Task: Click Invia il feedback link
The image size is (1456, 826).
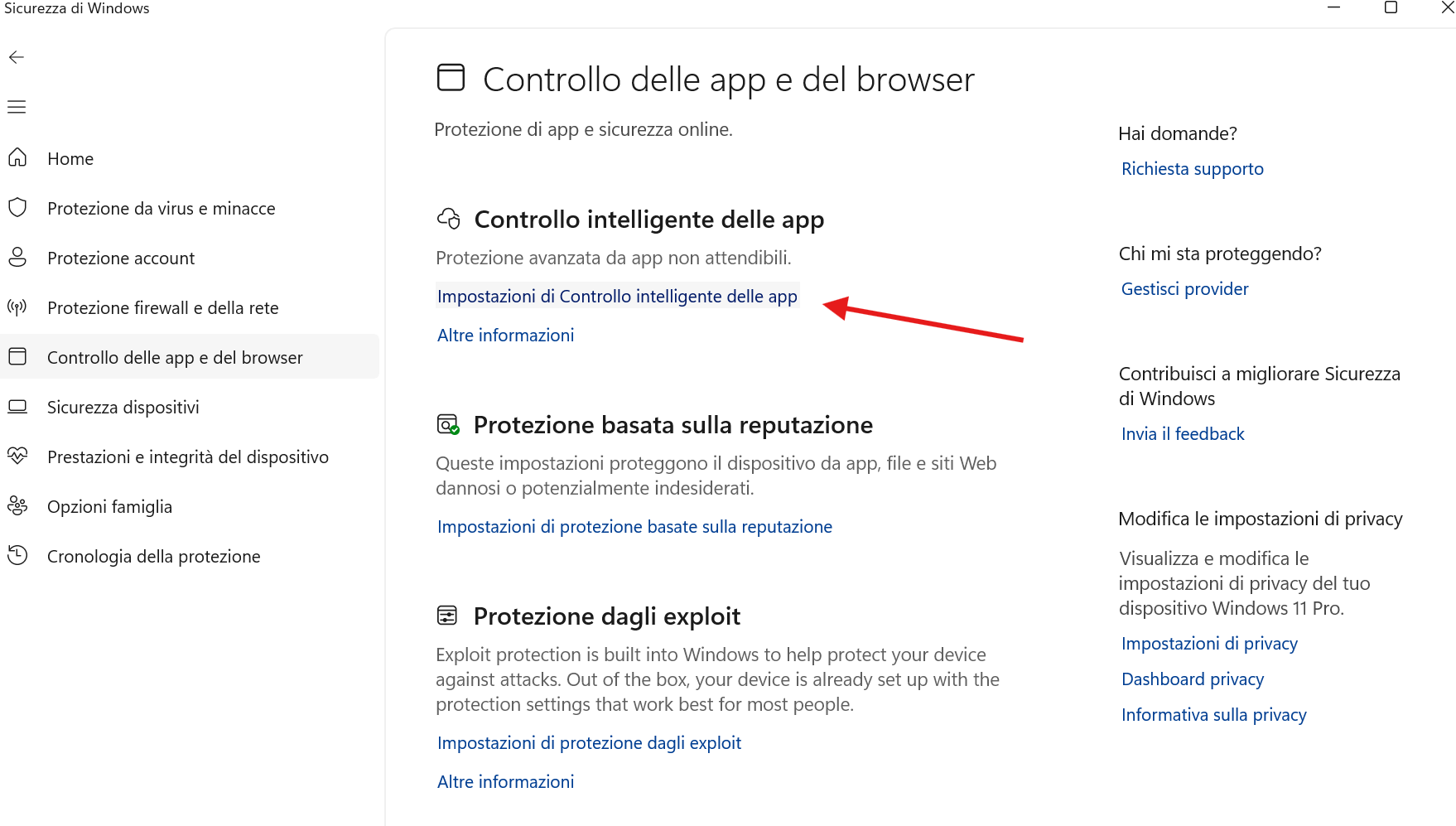Action: (1183, 434)
